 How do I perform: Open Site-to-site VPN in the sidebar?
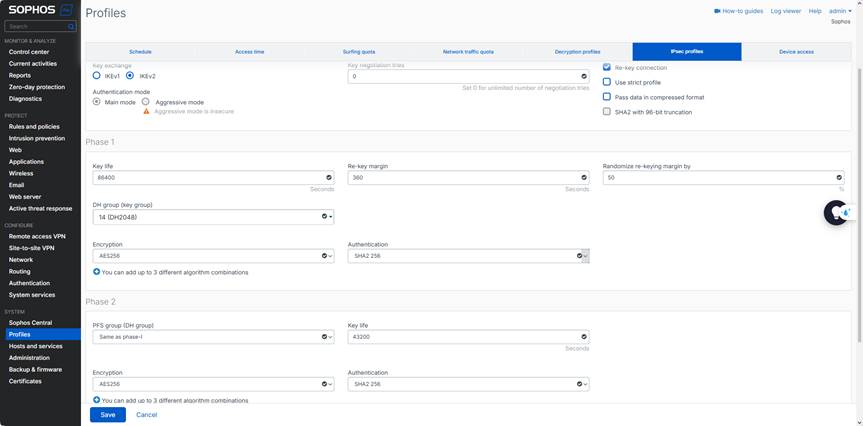pos(32,248)
